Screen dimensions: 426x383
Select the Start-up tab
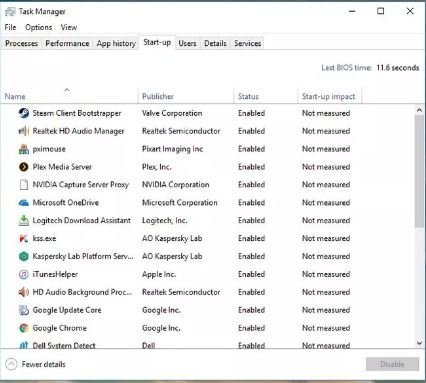tap(157, 42)
